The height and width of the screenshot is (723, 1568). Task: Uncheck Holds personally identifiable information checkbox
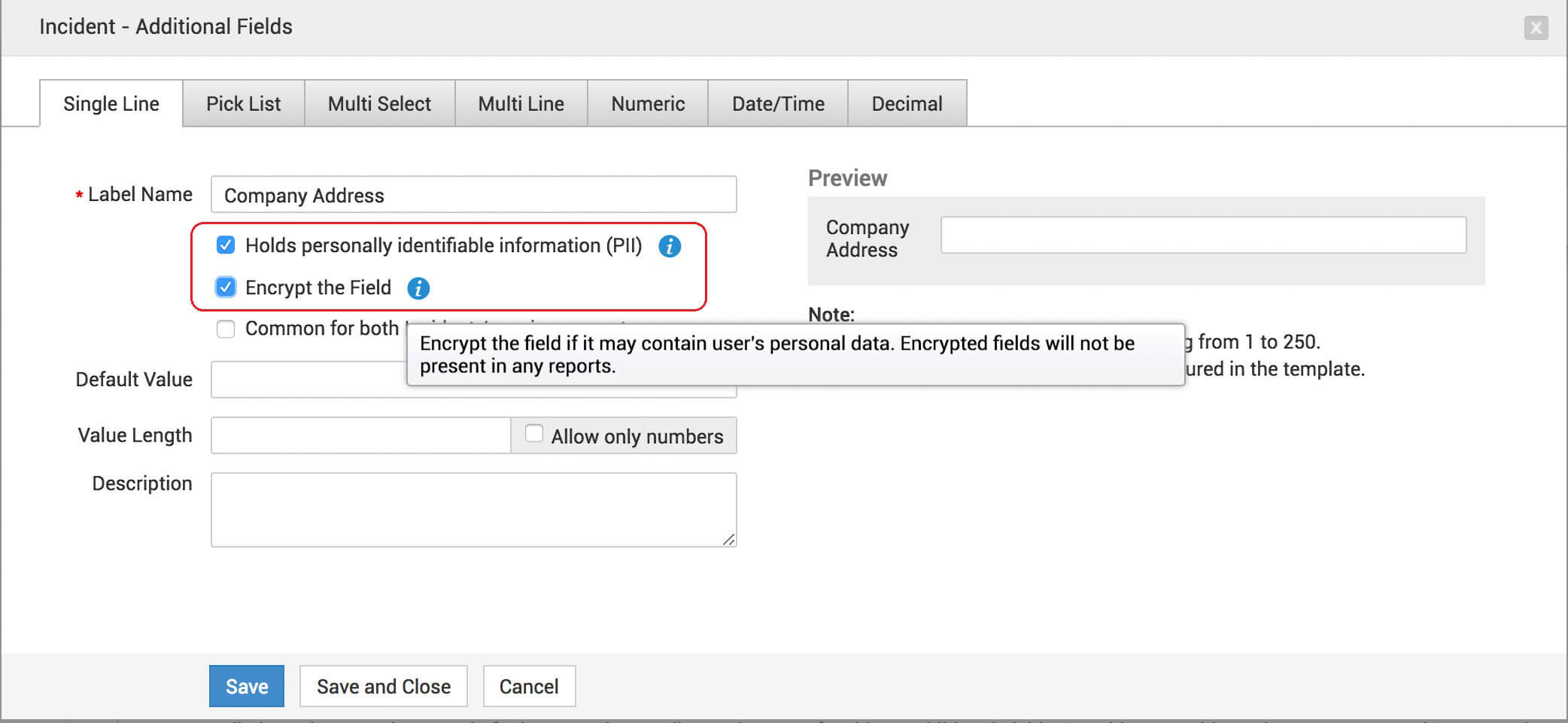coord(226,245)
